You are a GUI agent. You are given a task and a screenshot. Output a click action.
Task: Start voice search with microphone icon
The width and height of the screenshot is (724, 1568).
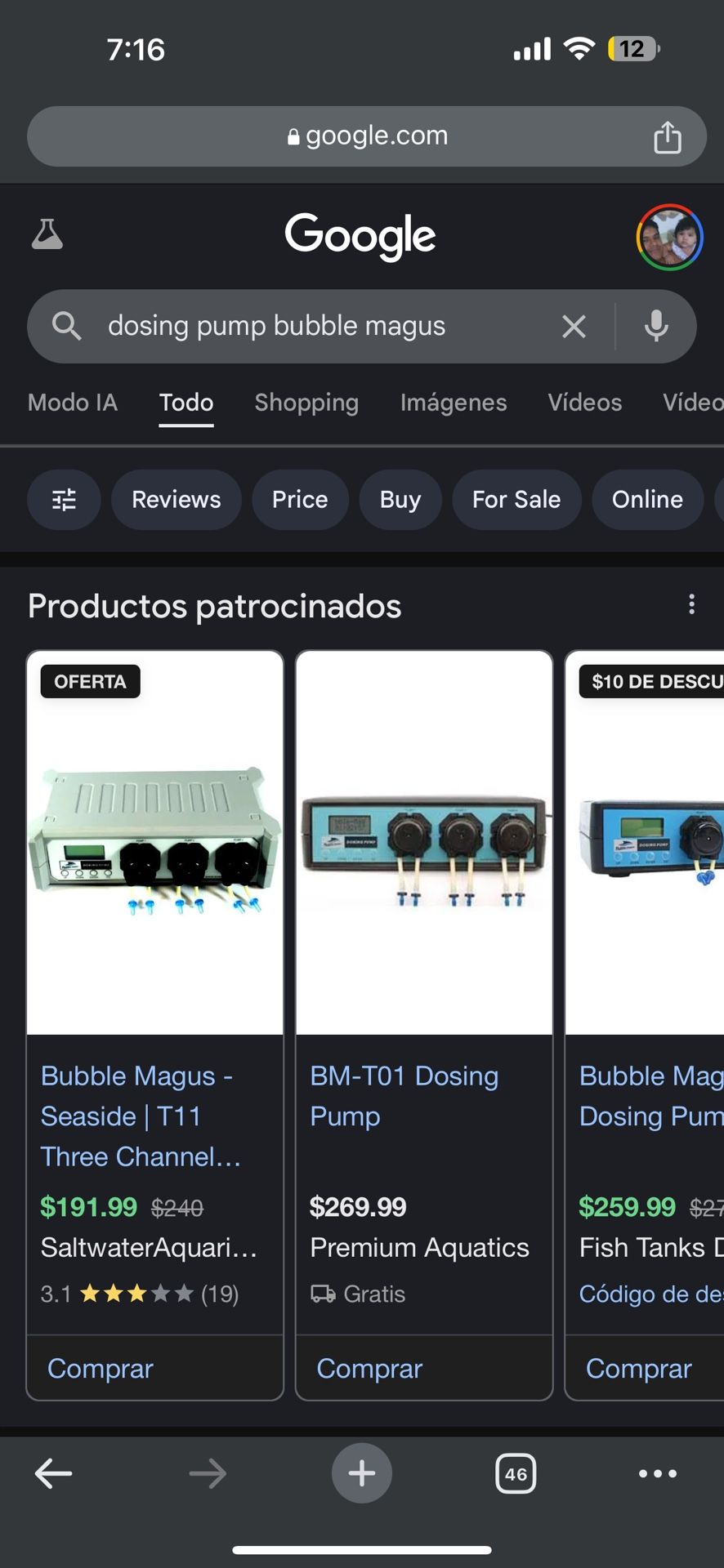click(656, 327)
